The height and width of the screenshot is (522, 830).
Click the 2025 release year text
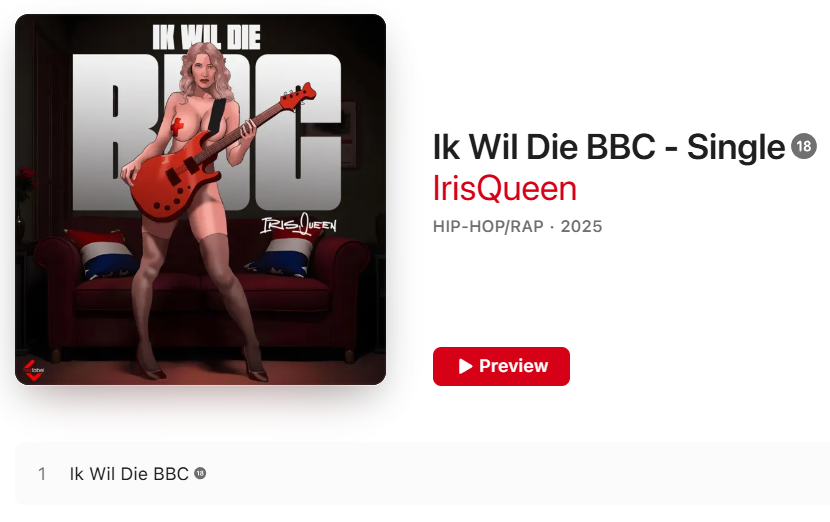tap(581, 227)
